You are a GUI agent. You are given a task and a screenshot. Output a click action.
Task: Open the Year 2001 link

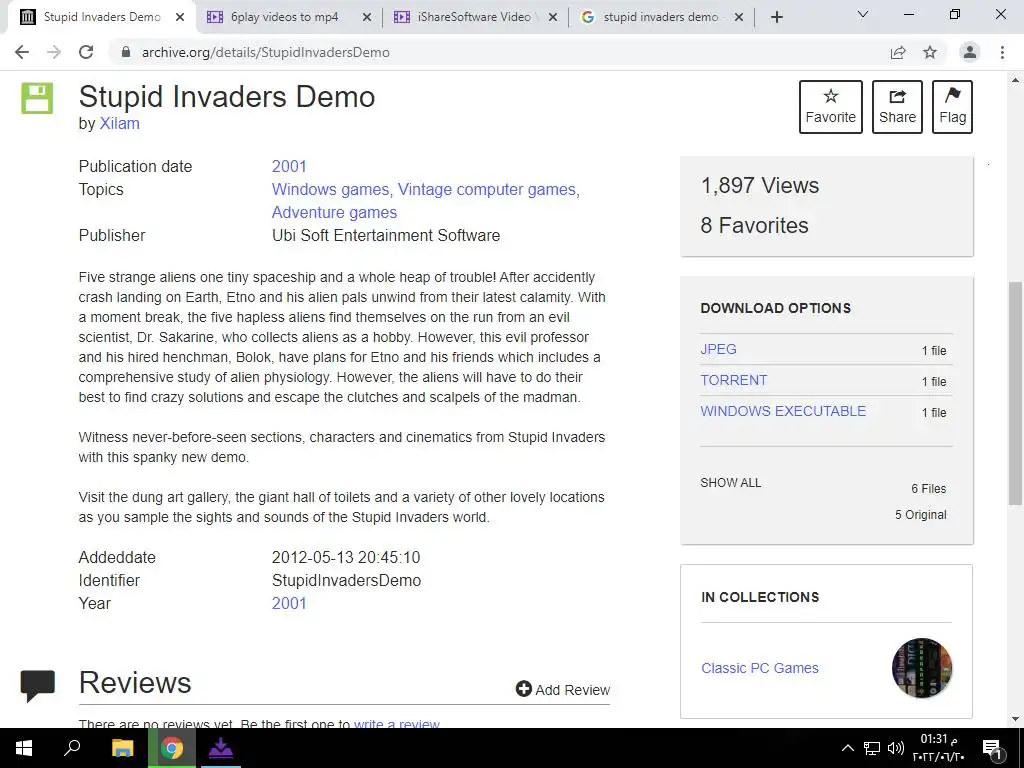[289, 603]
